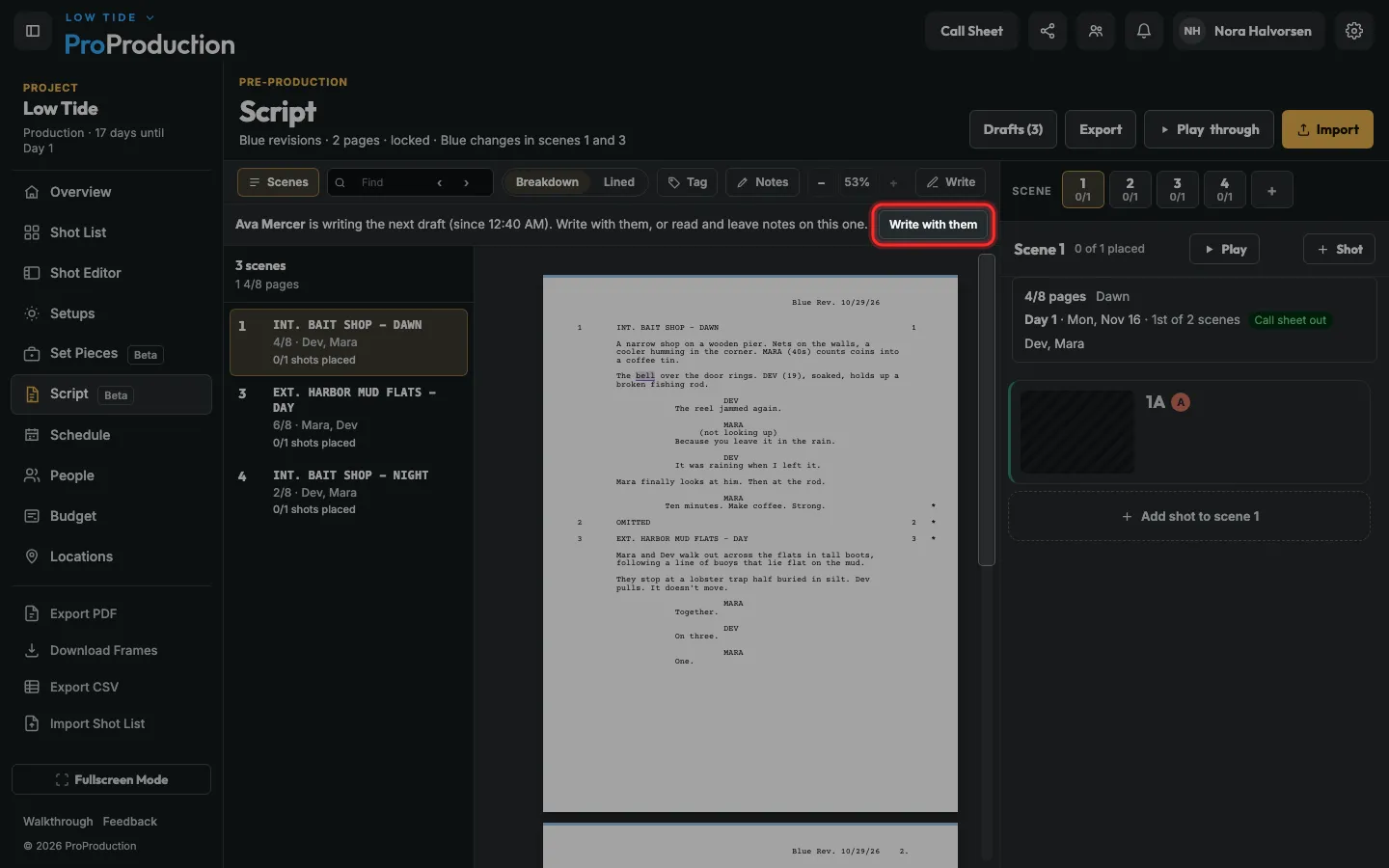Open the Tag tool
This screenshot has height=868, width=1389.
click(688, 182)
